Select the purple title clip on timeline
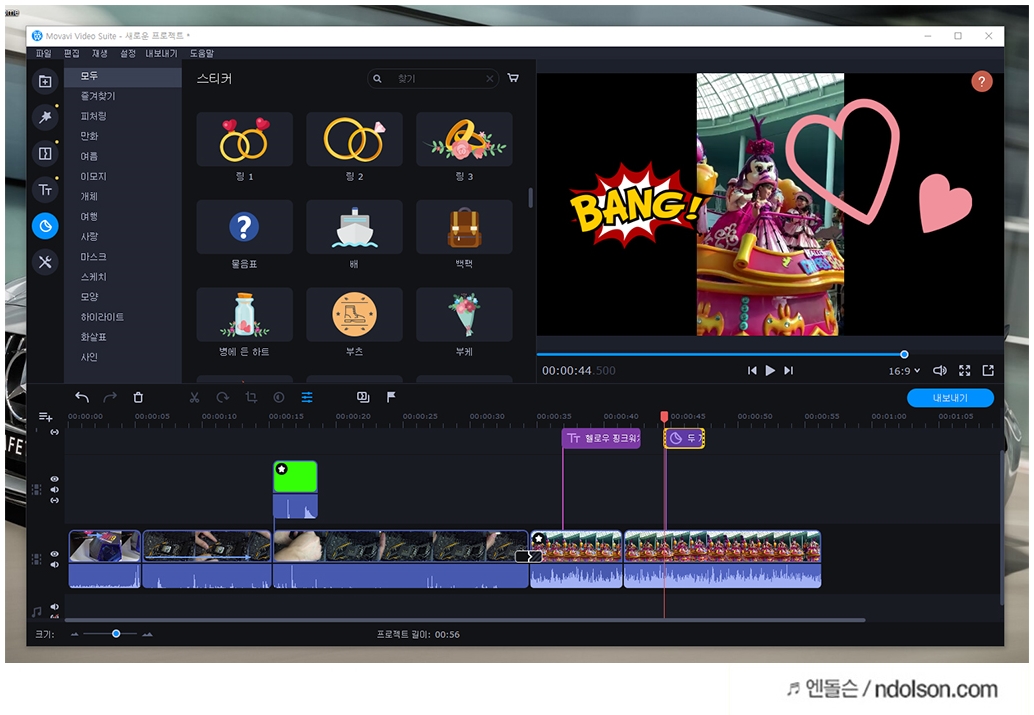The width and height of the screenshot is (1034, 715). pos(601,438)
